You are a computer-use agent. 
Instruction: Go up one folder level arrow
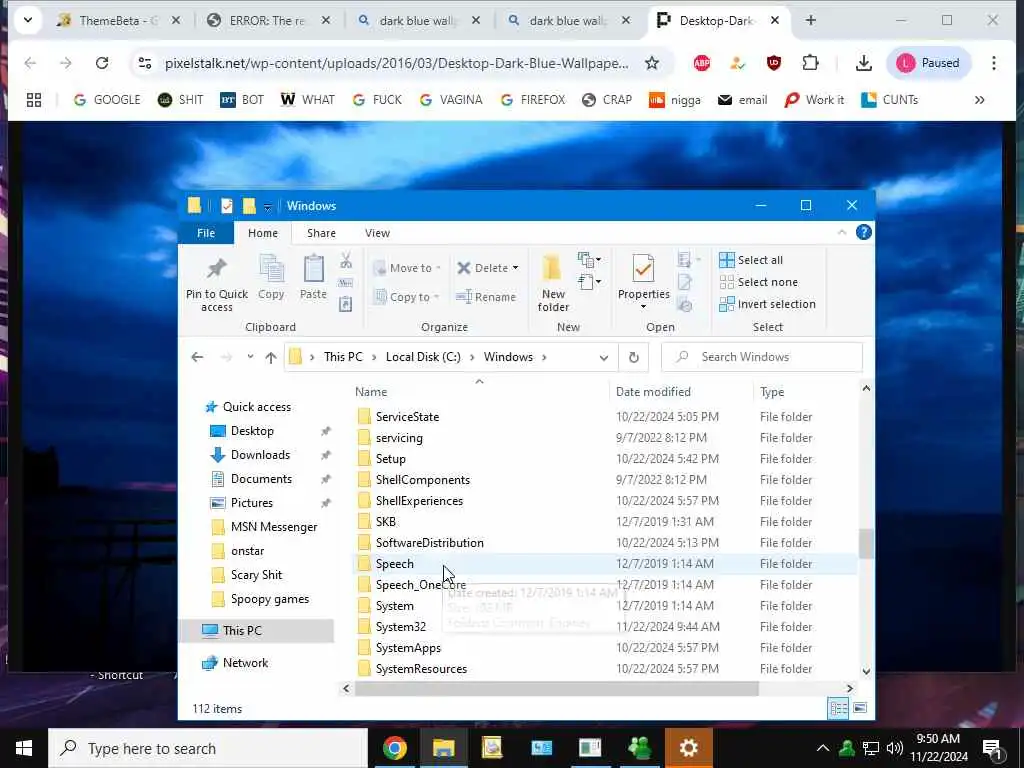coord(271,357)
